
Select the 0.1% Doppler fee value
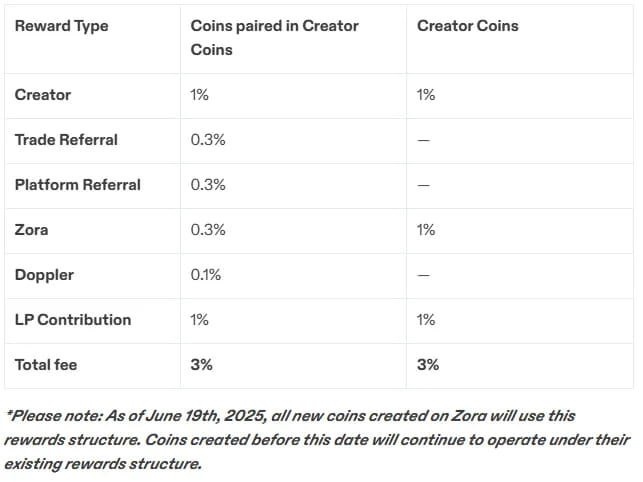pyautogui.click(x=205, y=275)
